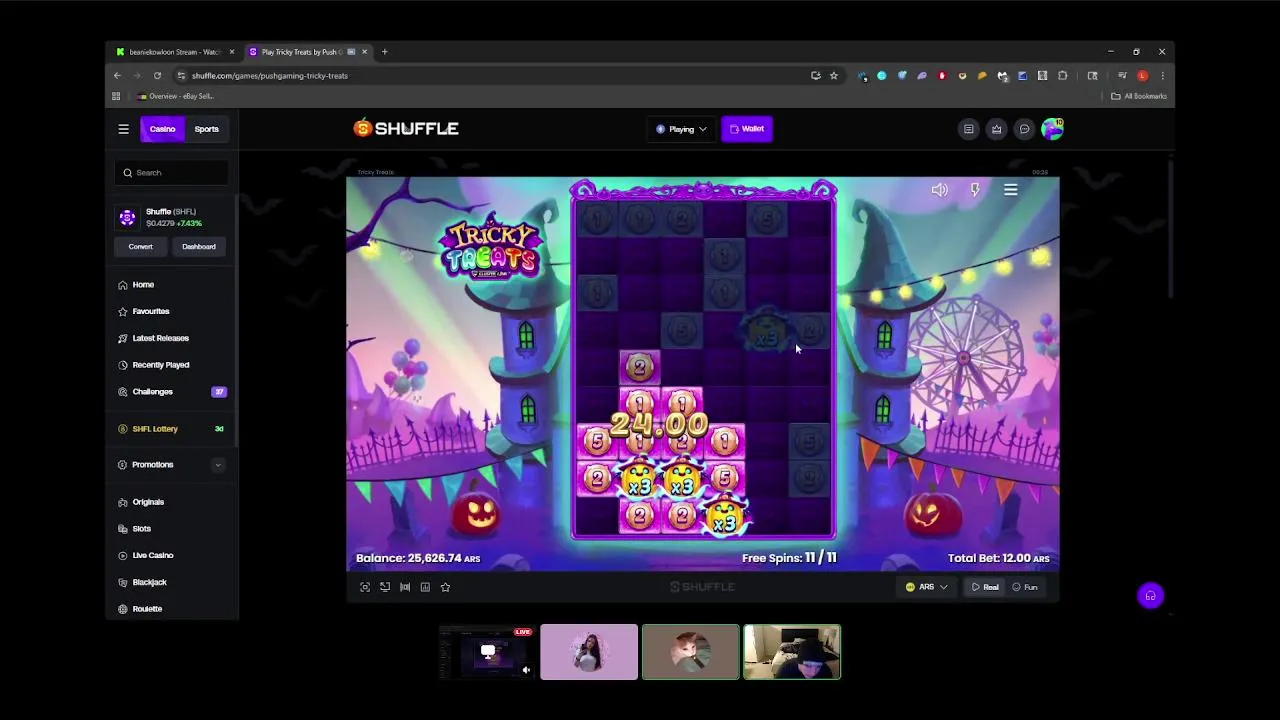Switch to Real play mode

pyautogui.click(x=985, y=587)
